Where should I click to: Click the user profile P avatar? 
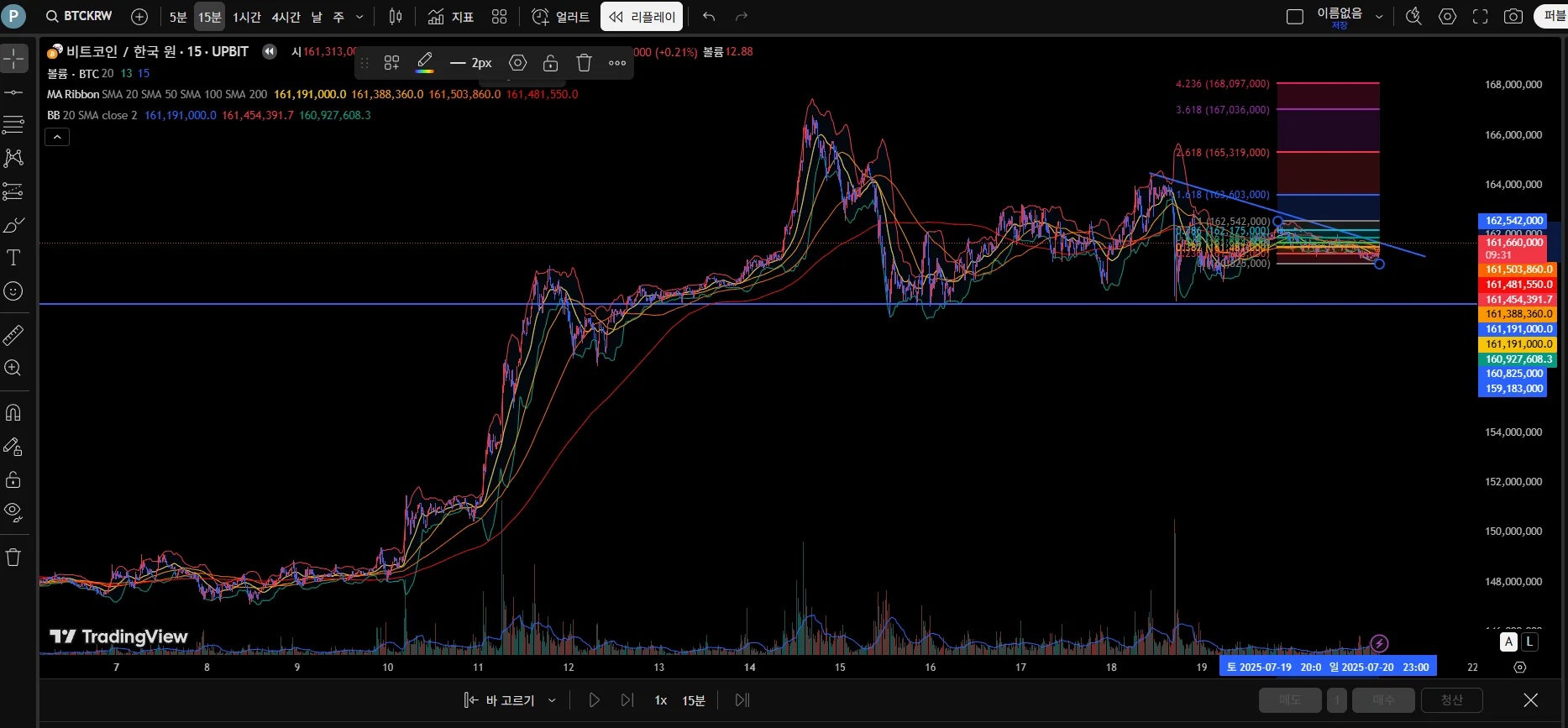tap(13, 16)
